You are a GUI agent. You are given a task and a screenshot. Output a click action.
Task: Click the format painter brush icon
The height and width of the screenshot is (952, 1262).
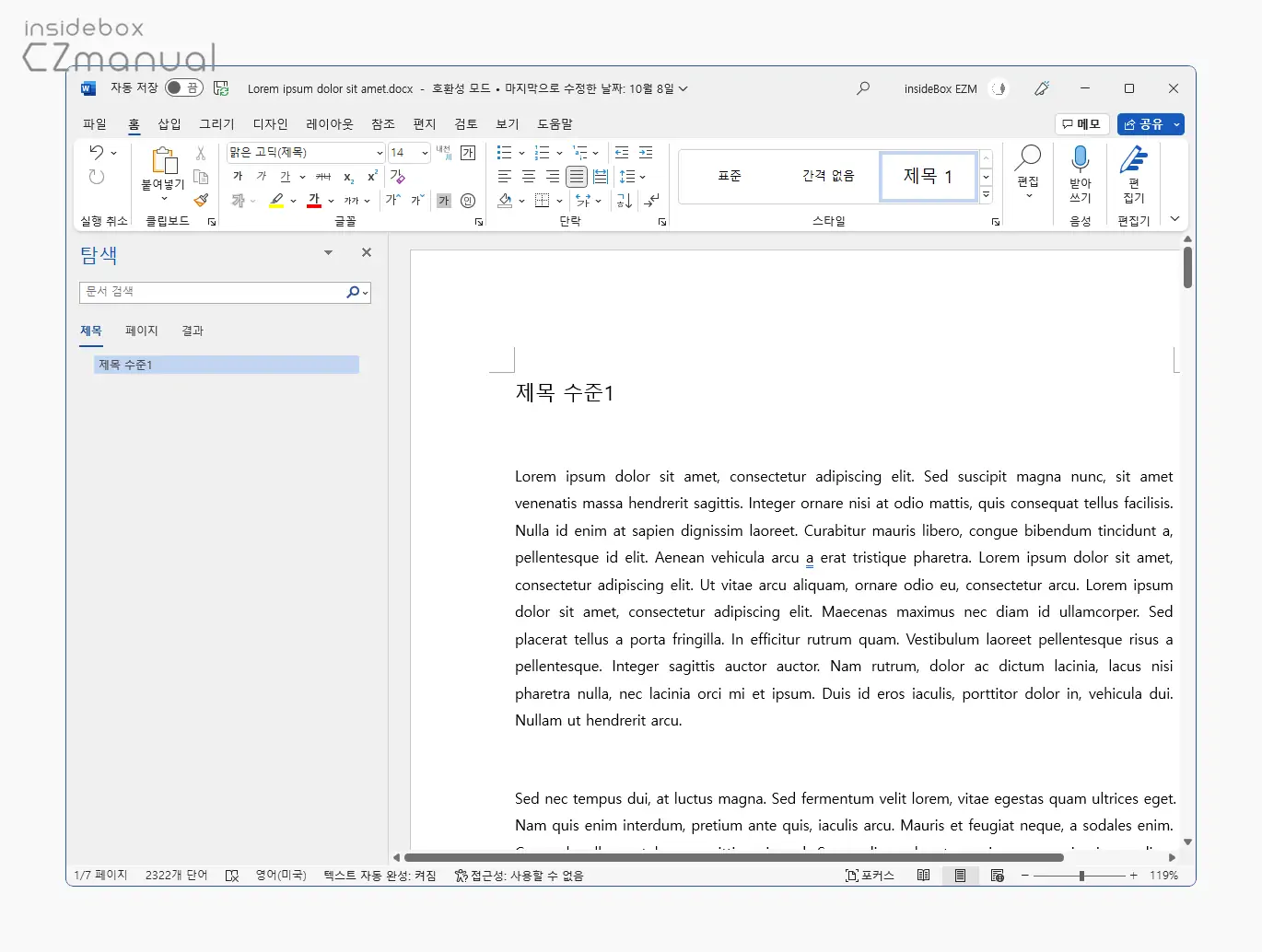(x=202, y=200)
